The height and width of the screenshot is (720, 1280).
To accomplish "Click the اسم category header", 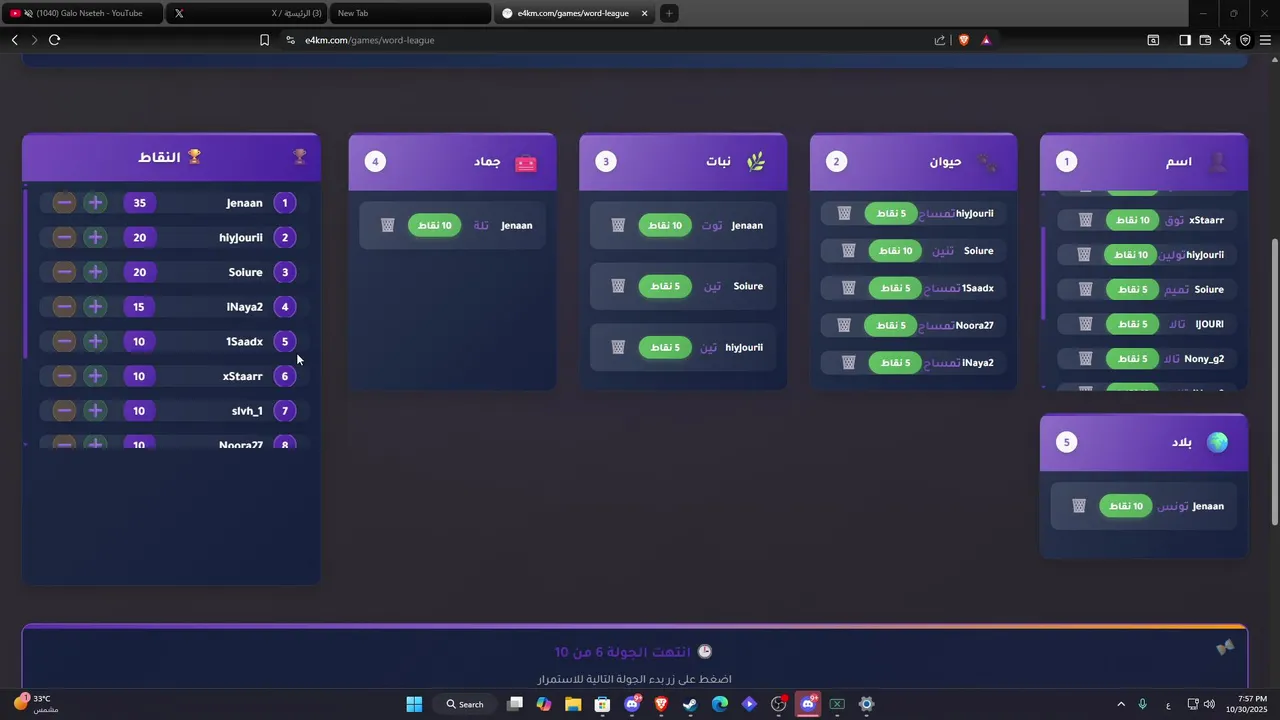I will pyautogui.click(x=1144, y=162).
